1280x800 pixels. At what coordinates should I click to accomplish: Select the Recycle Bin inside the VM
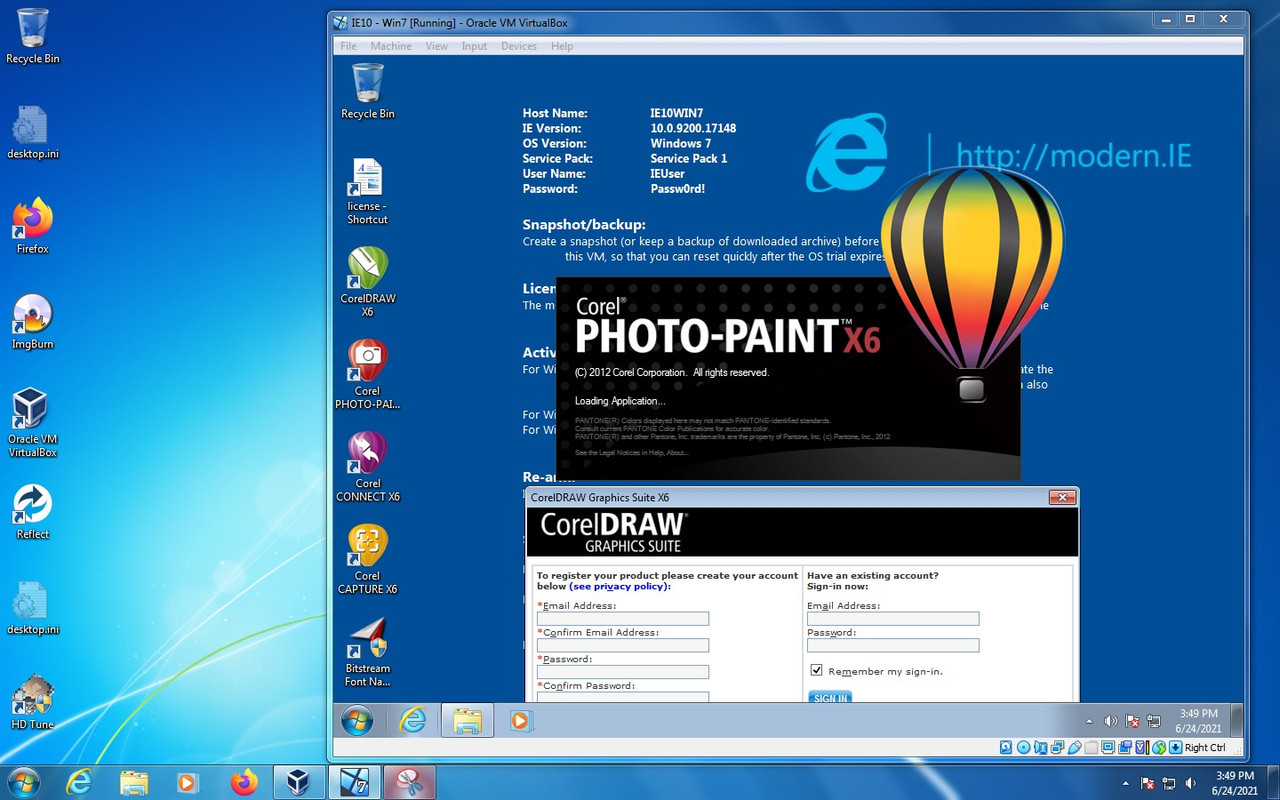pos(367,91)
